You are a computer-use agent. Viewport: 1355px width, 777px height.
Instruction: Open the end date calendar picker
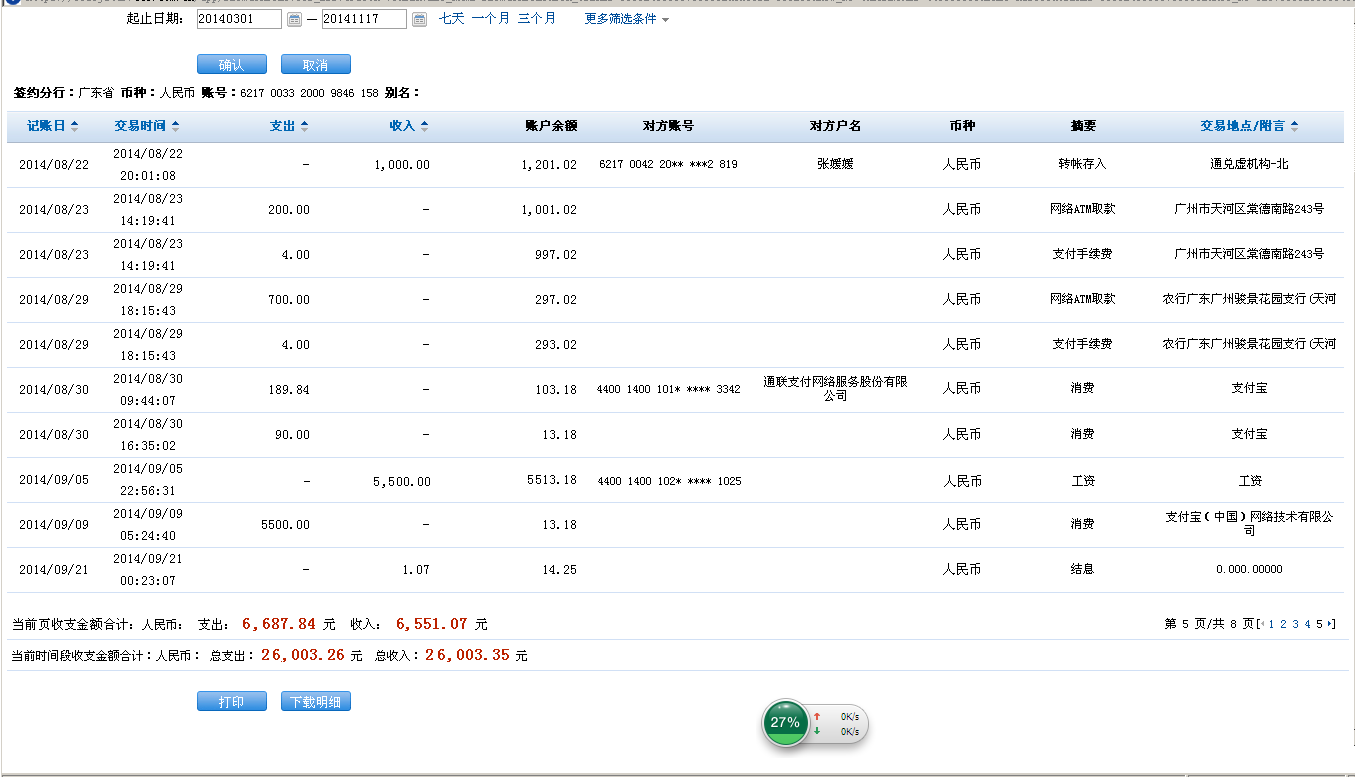[x=419, y=20]
